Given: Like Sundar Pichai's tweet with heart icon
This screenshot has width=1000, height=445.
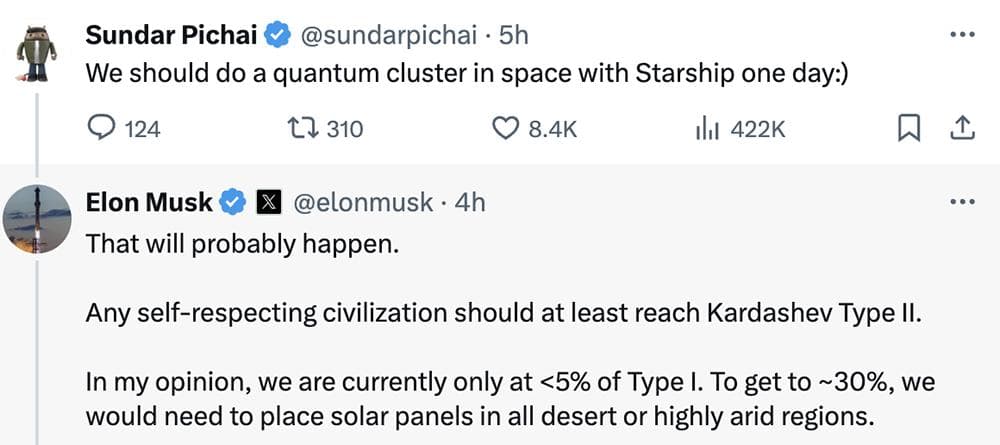Looking at the screenshot, I should pyautogui.click(x=508, y=128).
